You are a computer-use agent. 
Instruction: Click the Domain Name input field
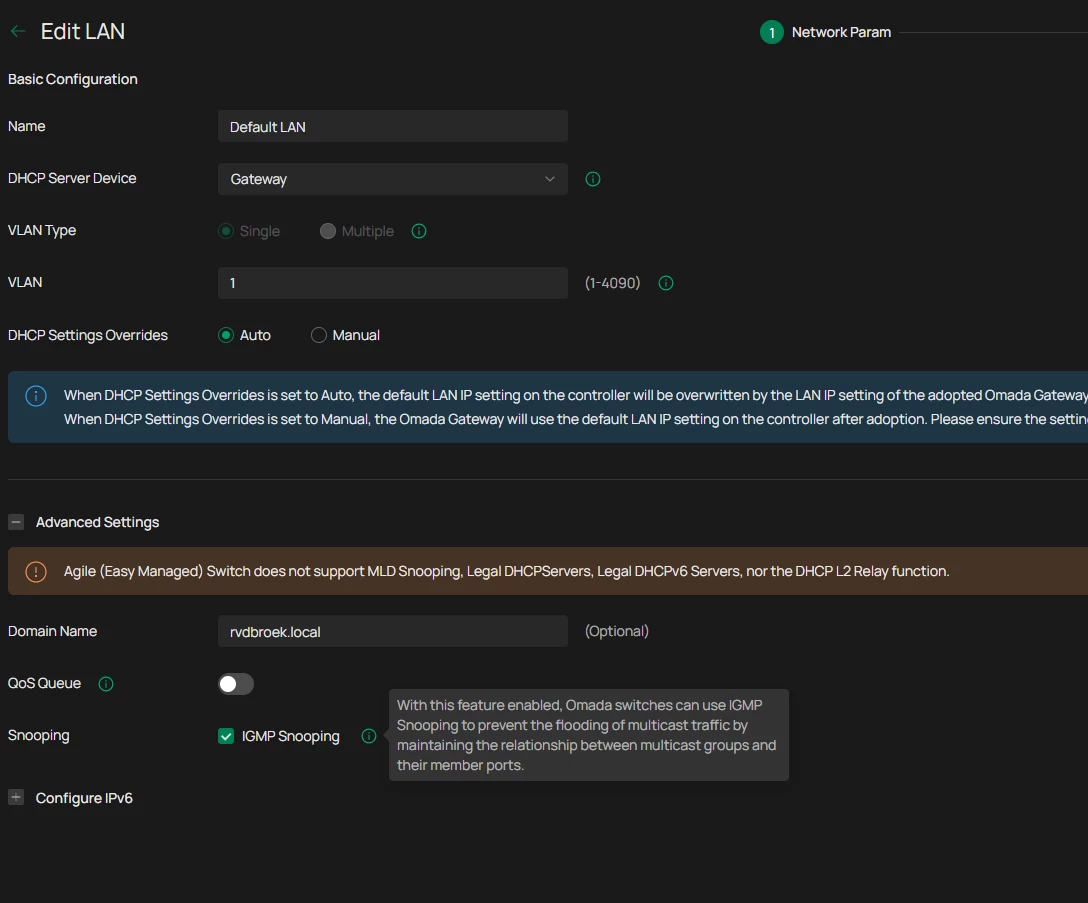click(393, 632)
